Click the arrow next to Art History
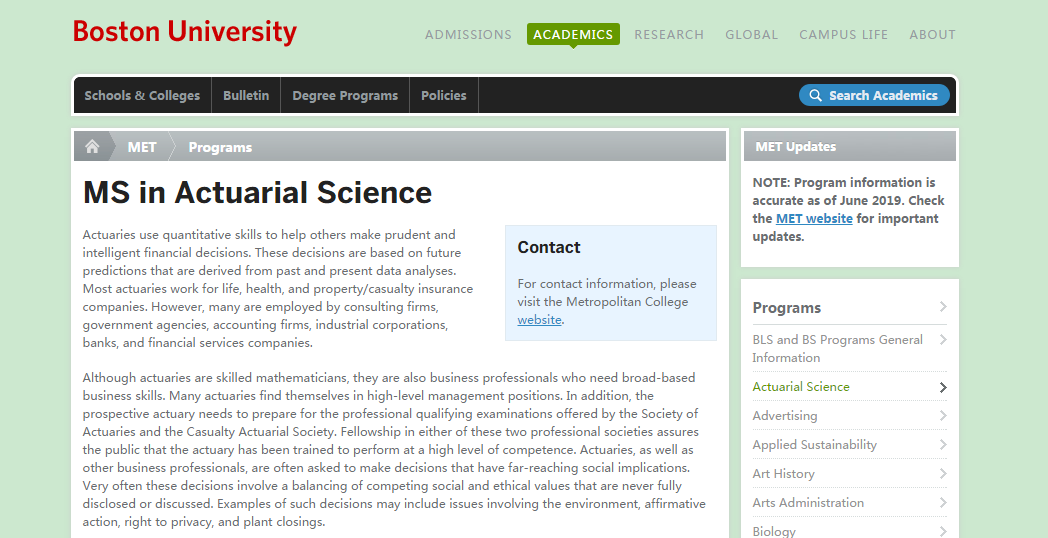 [x=943, y=474]
